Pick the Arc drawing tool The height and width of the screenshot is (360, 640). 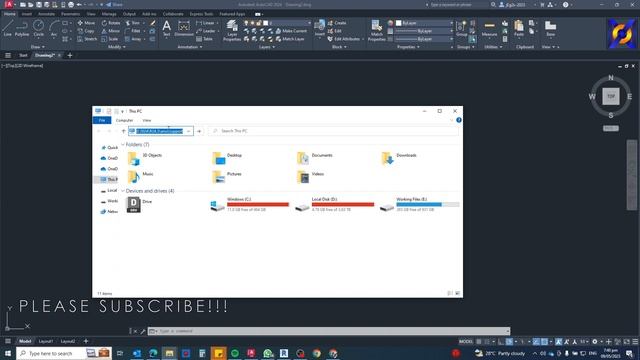click(x=54, y=29)
